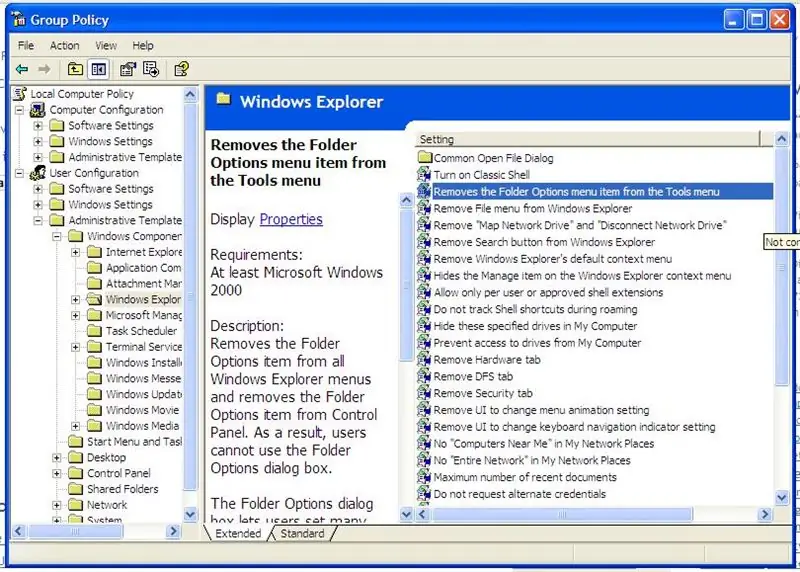This screenshot has width=800, height=572.
Task: Open the Properties toolbar icon
Action: coord(128,69)
